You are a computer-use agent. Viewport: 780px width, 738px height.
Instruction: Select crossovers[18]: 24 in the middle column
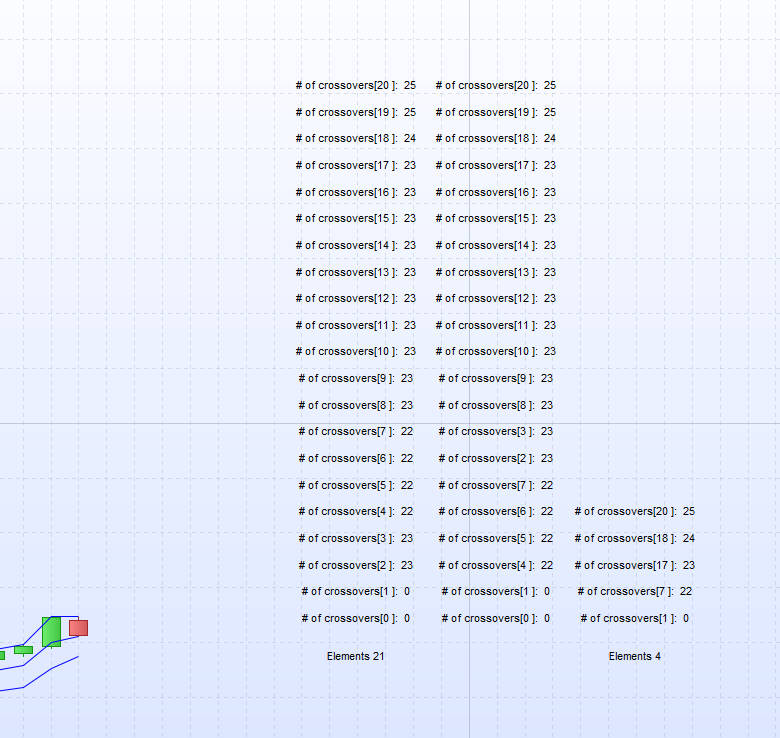pyautogui.click(x=495, y=138)
